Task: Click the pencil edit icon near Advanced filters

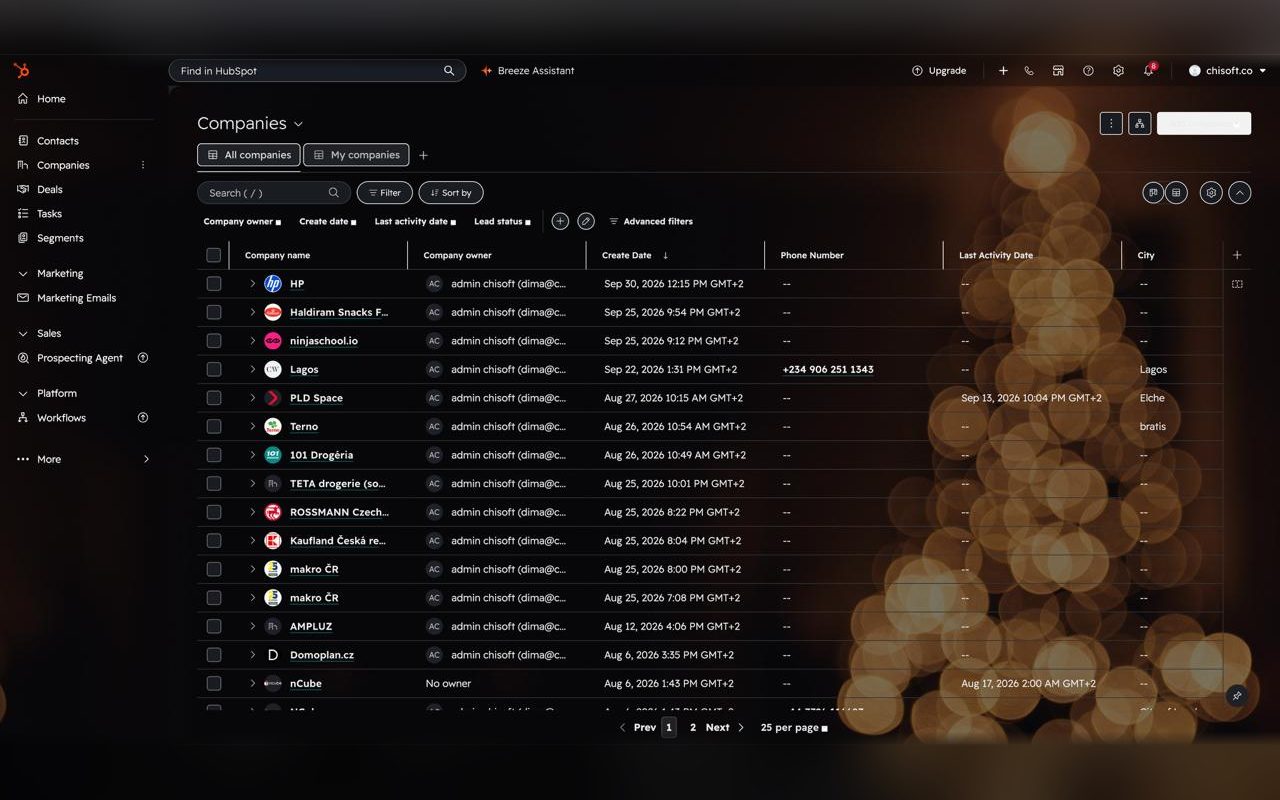Action: (586, 221)
